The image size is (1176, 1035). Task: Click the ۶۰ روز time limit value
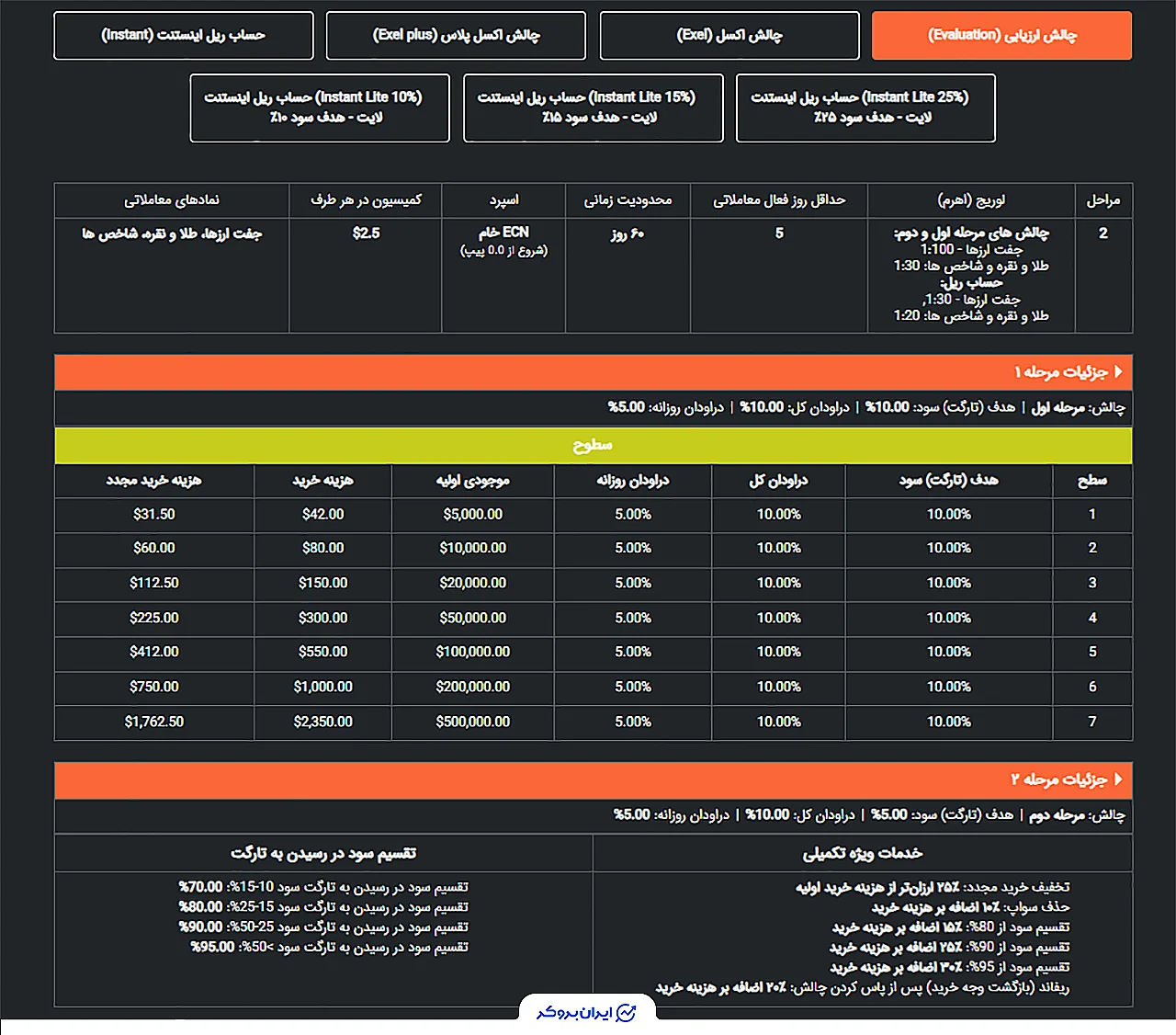tap(628, 234)
